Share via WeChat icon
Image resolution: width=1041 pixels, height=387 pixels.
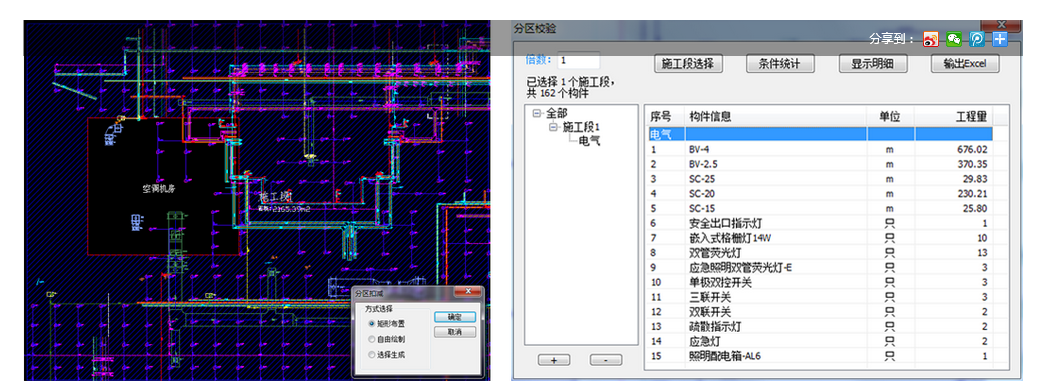click(954, 40)
